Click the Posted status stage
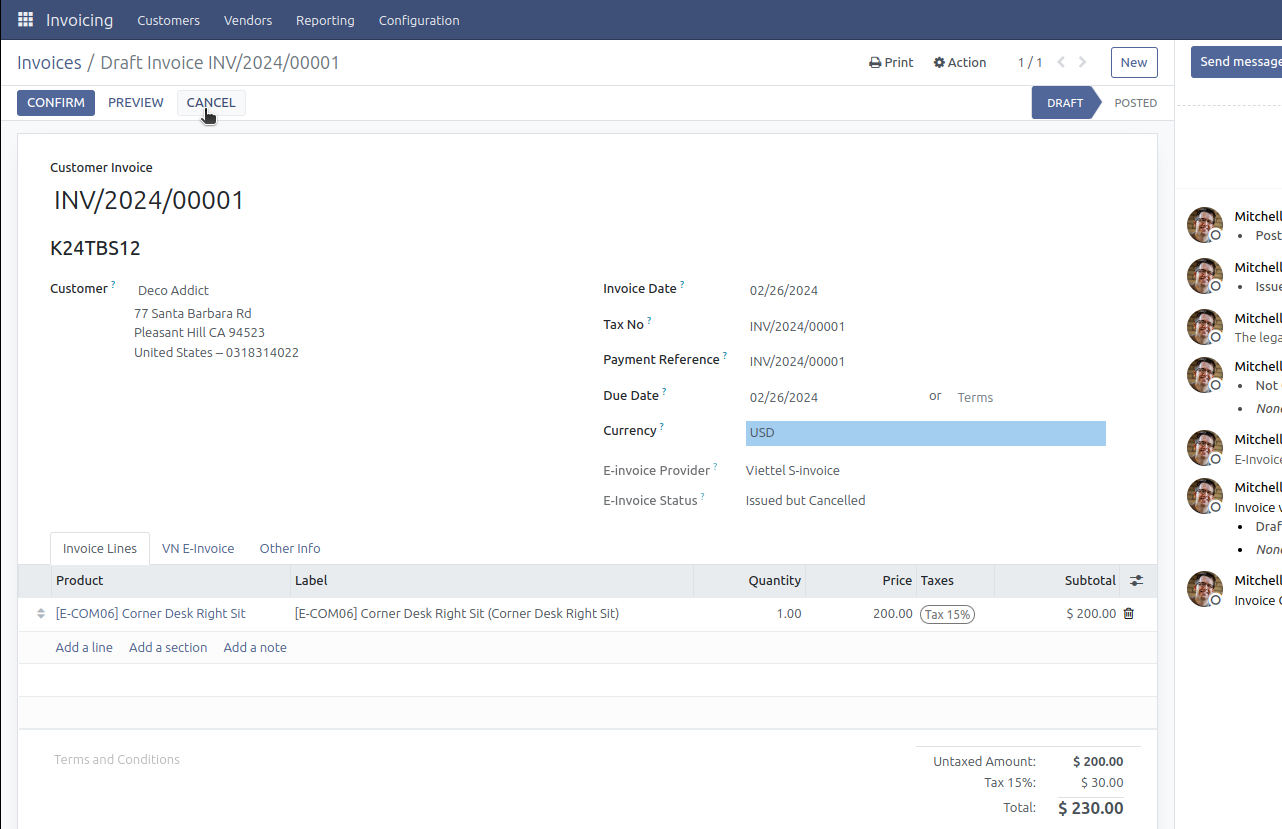 1135,103
